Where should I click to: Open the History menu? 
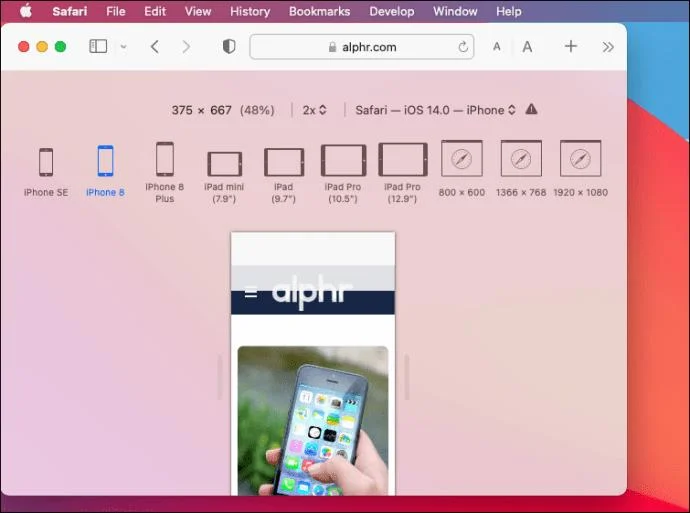click(250, 11)
